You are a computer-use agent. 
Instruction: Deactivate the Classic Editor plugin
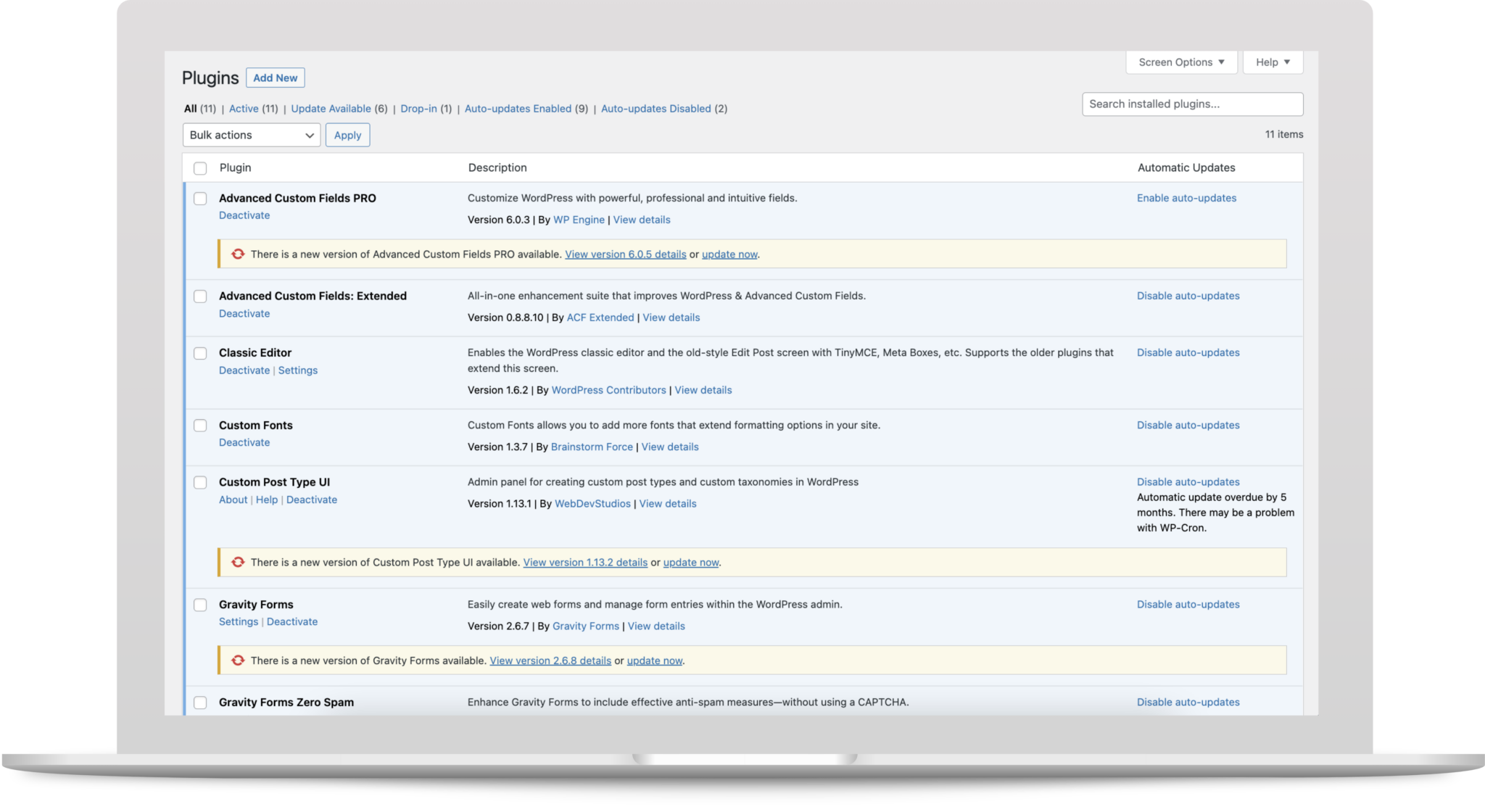[x=244, y=370]
